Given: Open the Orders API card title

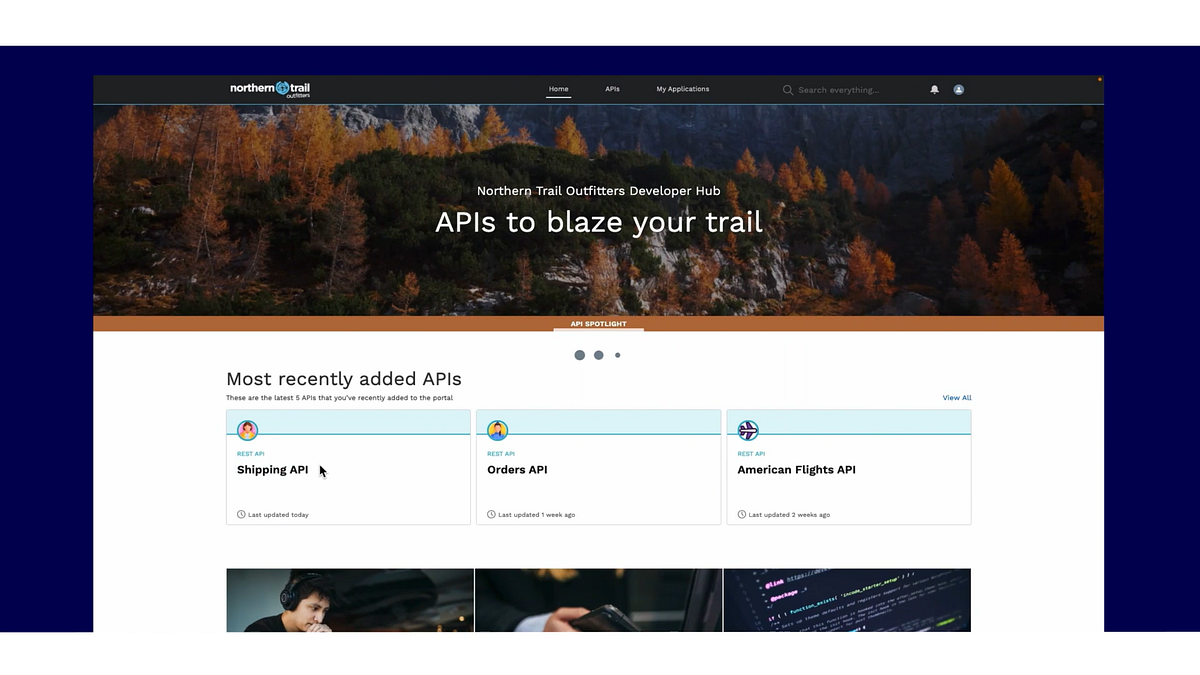Looking at the screenshot, I should (517, 469).
